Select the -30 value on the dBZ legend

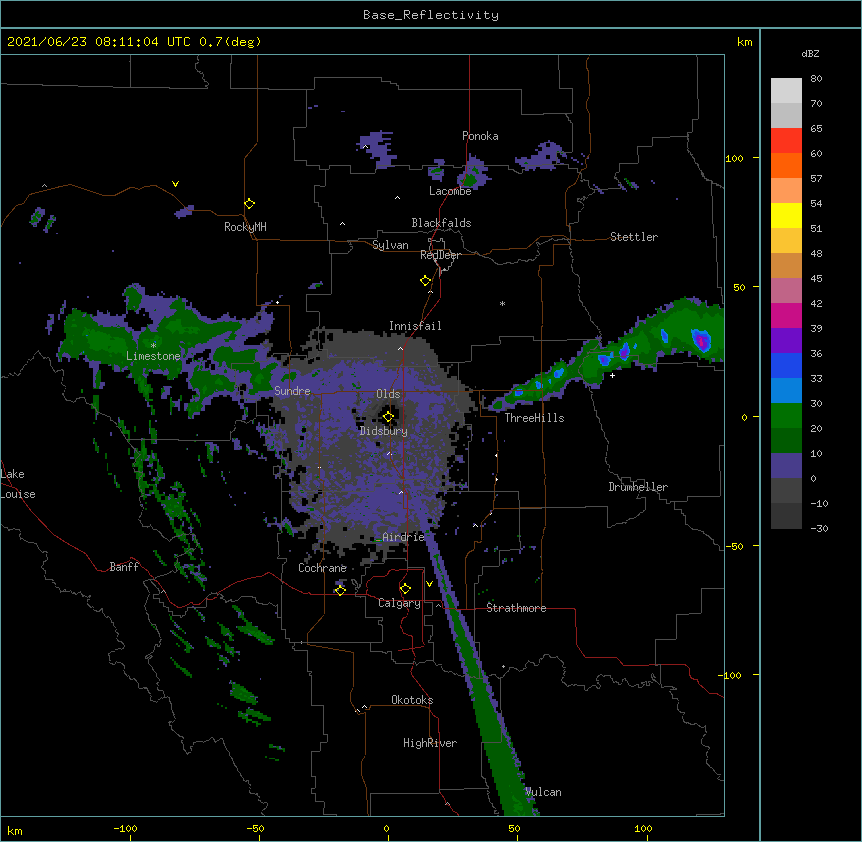[819, 528]
